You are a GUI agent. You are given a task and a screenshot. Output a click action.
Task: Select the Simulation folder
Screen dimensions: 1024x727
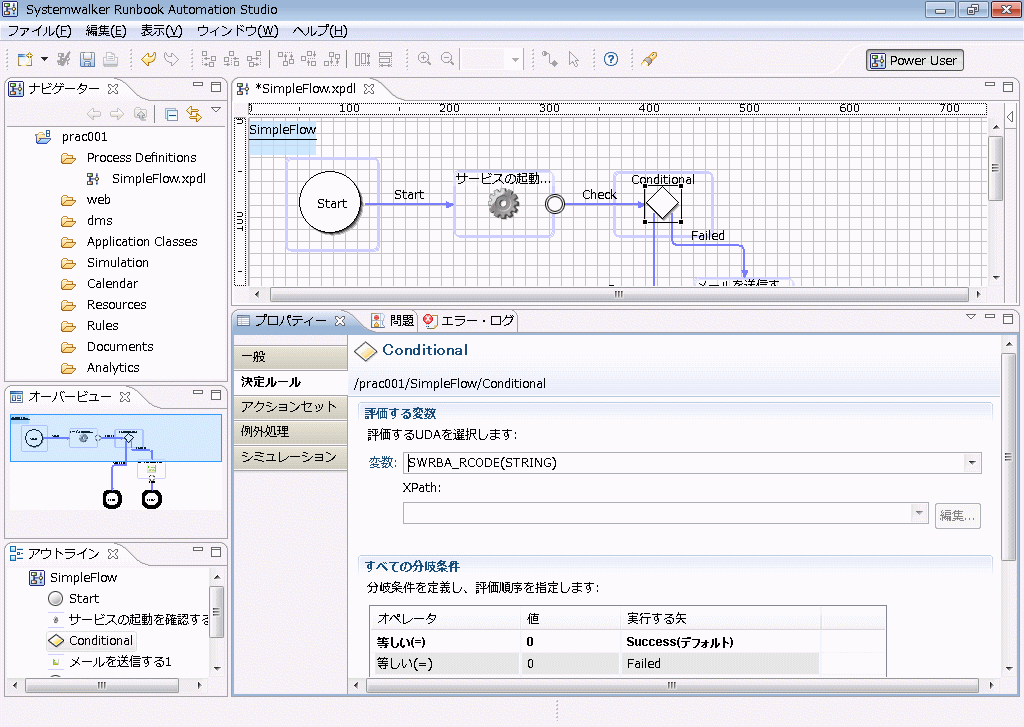(x=118, y=263)
